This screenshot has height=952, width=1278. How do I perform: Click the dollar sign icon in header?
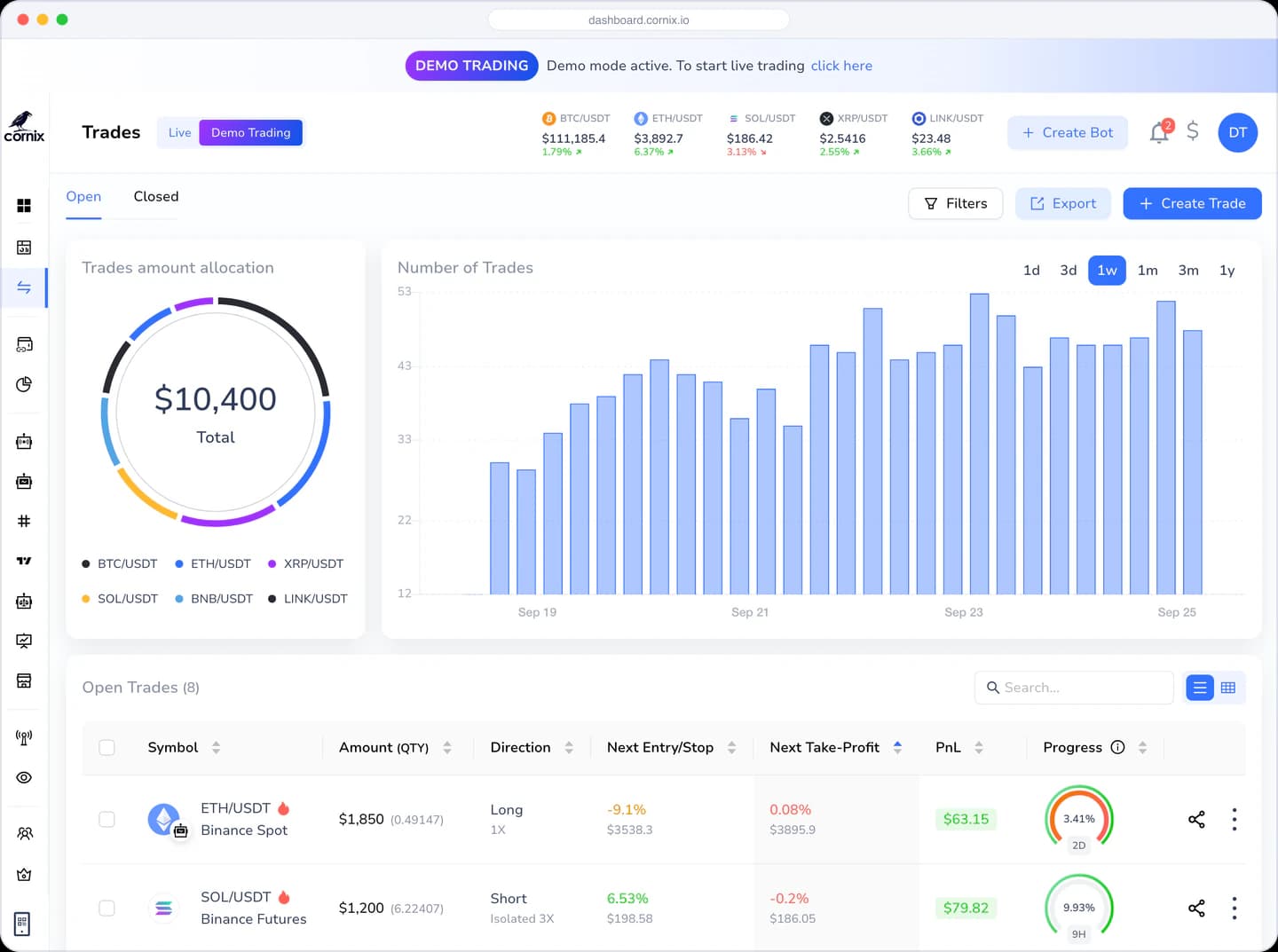[x=1193, y=131]
